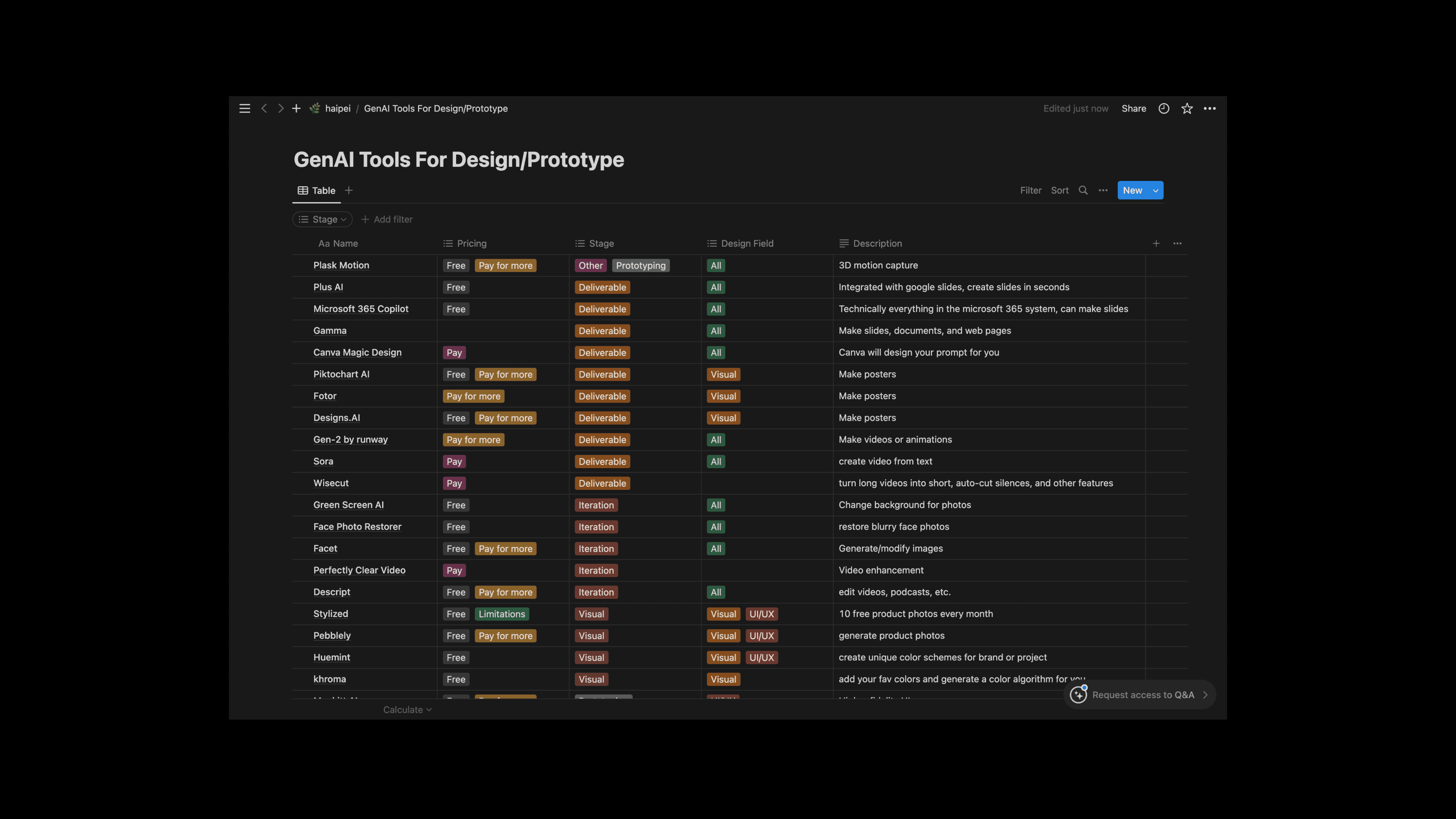Open database view options ellipsis

coord(1103,191)
